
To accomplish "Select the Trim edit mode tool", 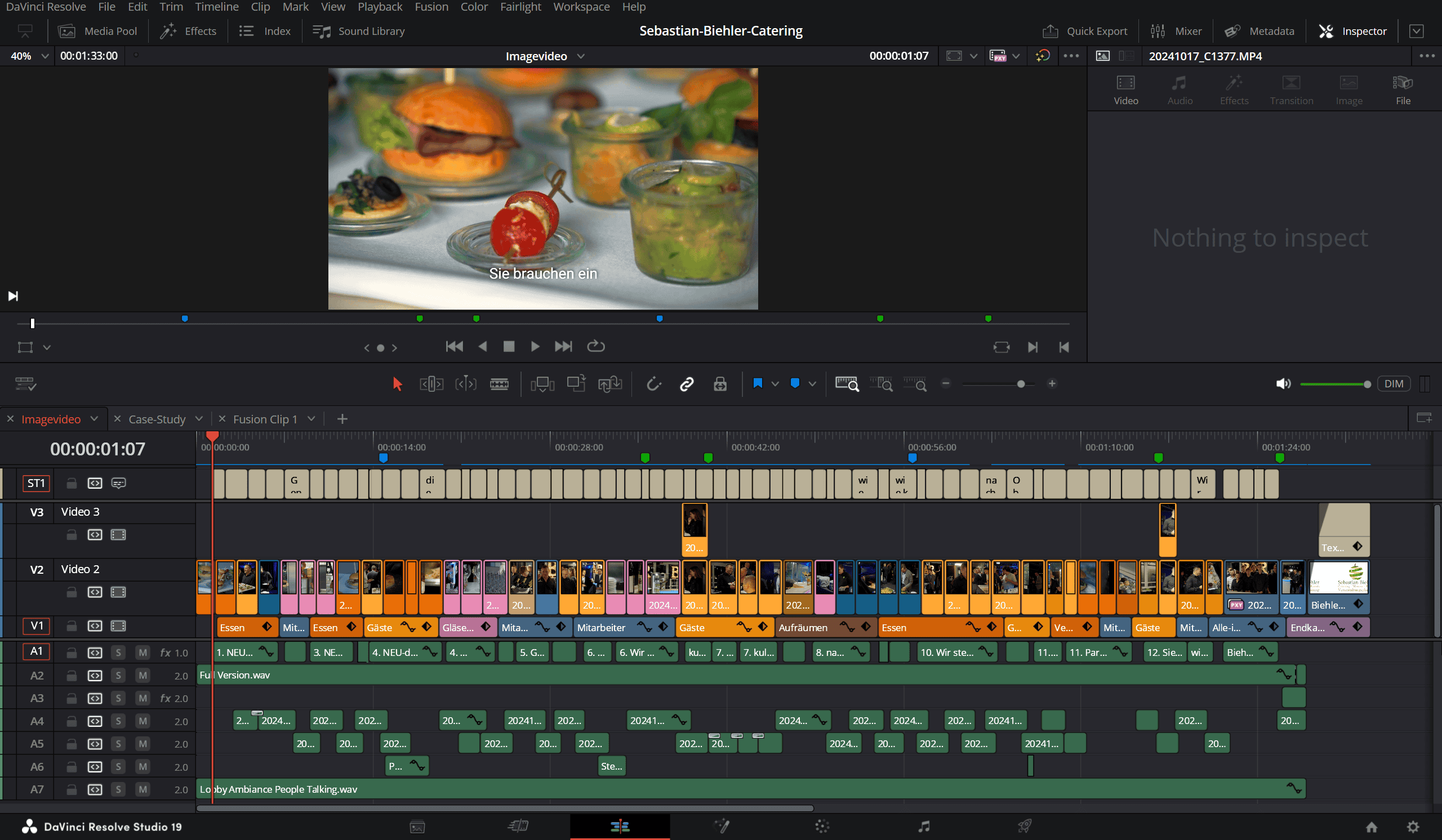I will coord(431,384).
